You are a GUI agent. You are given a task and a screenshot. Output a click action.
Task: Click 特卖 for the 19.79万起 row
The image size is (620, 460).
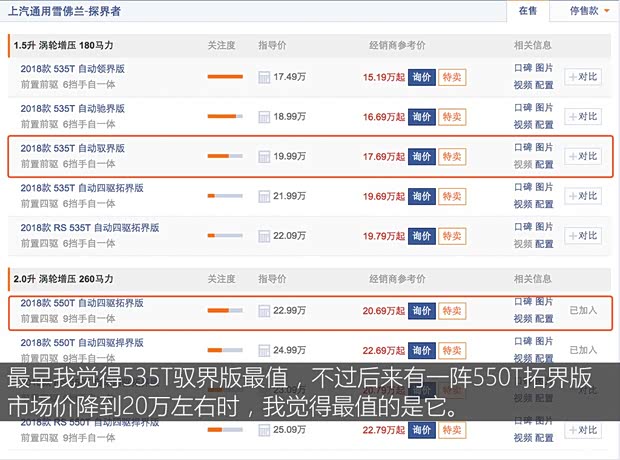[452, 236]
